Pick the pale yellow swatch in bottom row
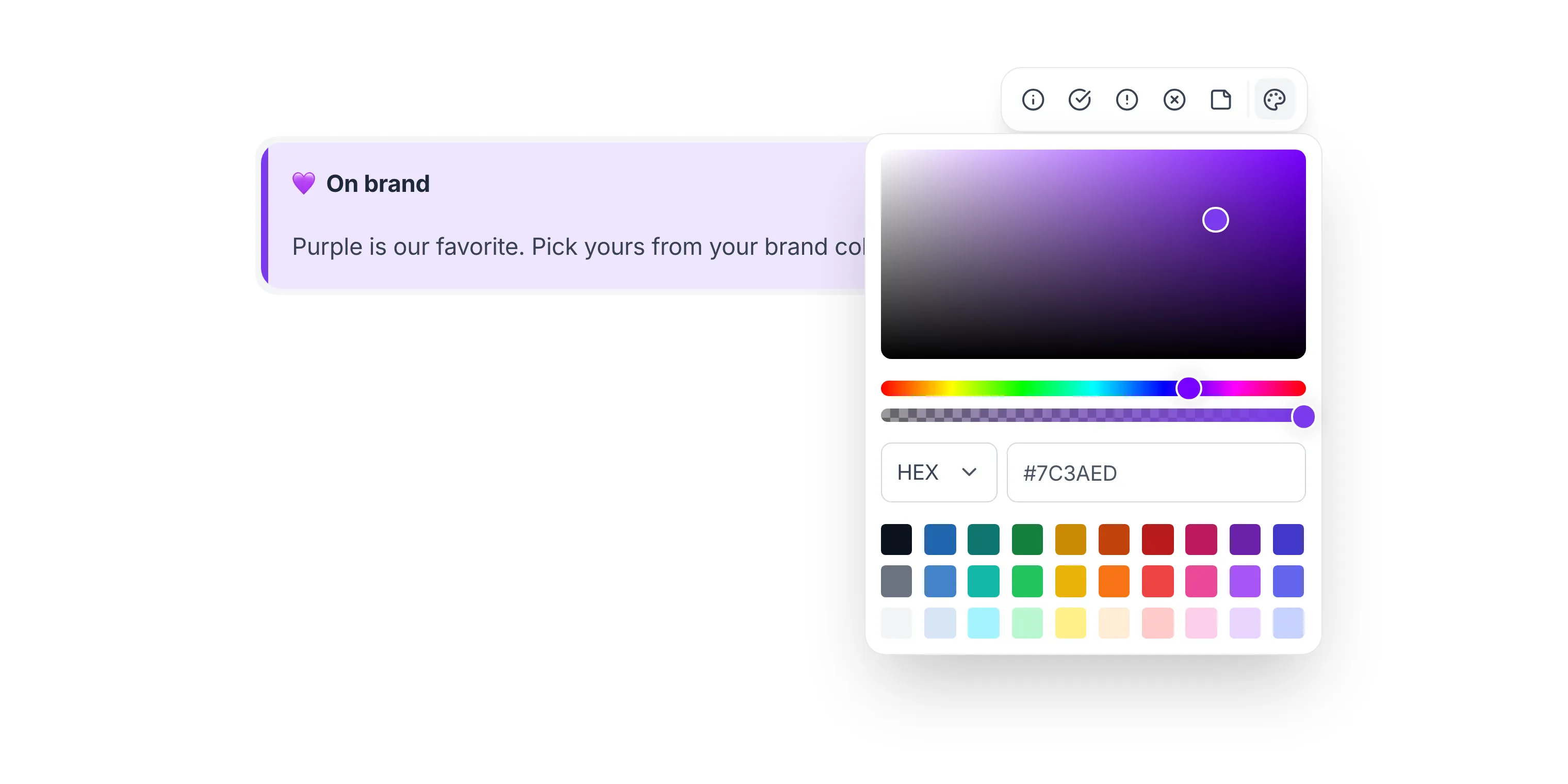Viewport: 1568px width, 784px height. click(1070, 623)
